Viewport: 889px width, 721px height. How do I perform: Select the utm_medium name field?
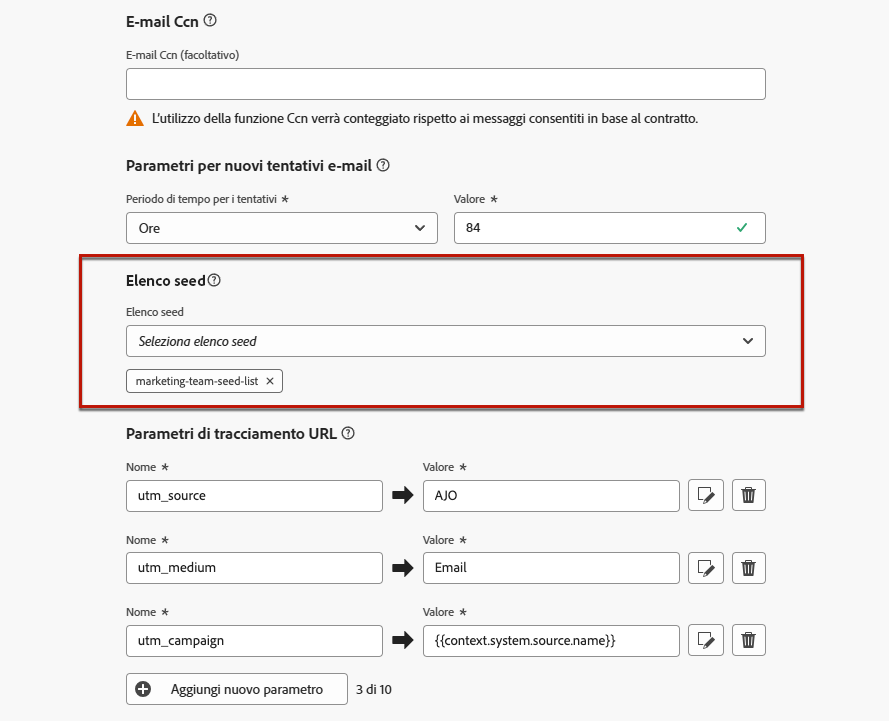pyautogui.click(x=254, y=568)
